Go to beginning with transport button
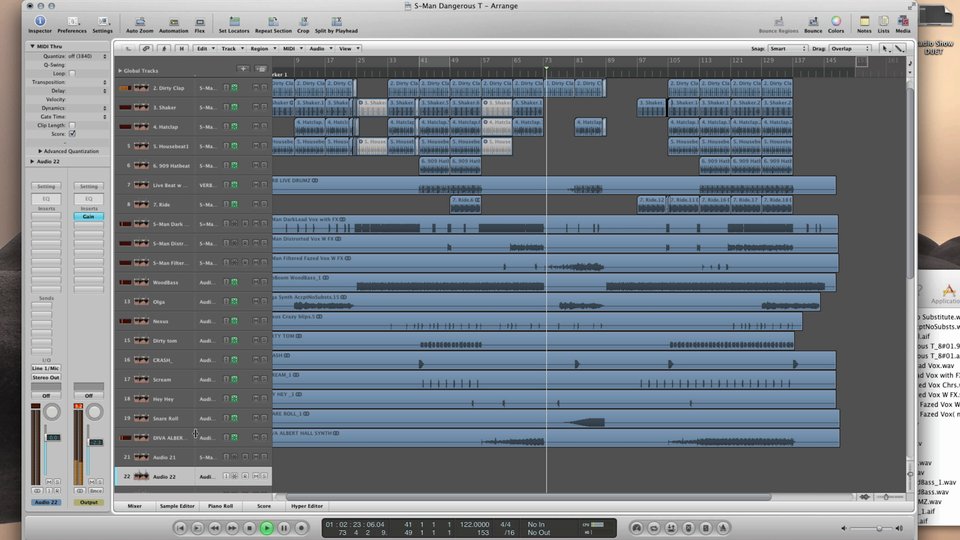 180,528
